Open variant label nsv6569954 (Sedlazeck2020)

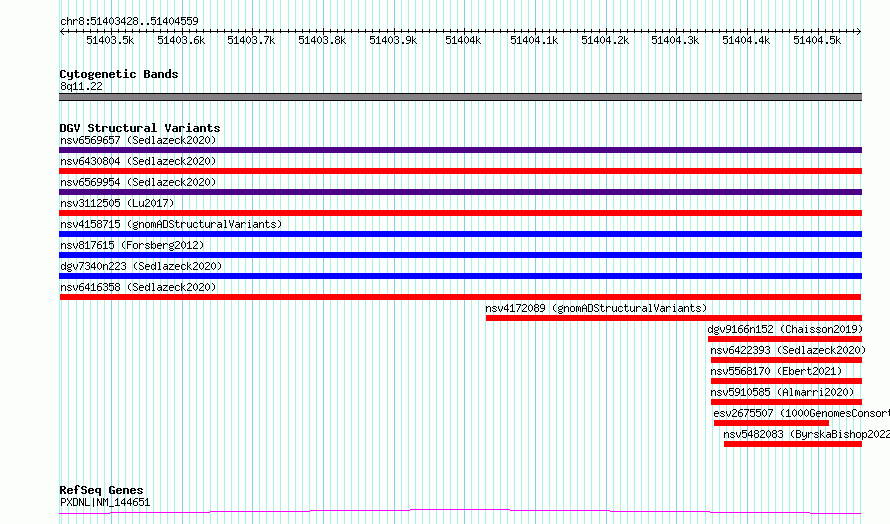[x=138, y=182]
